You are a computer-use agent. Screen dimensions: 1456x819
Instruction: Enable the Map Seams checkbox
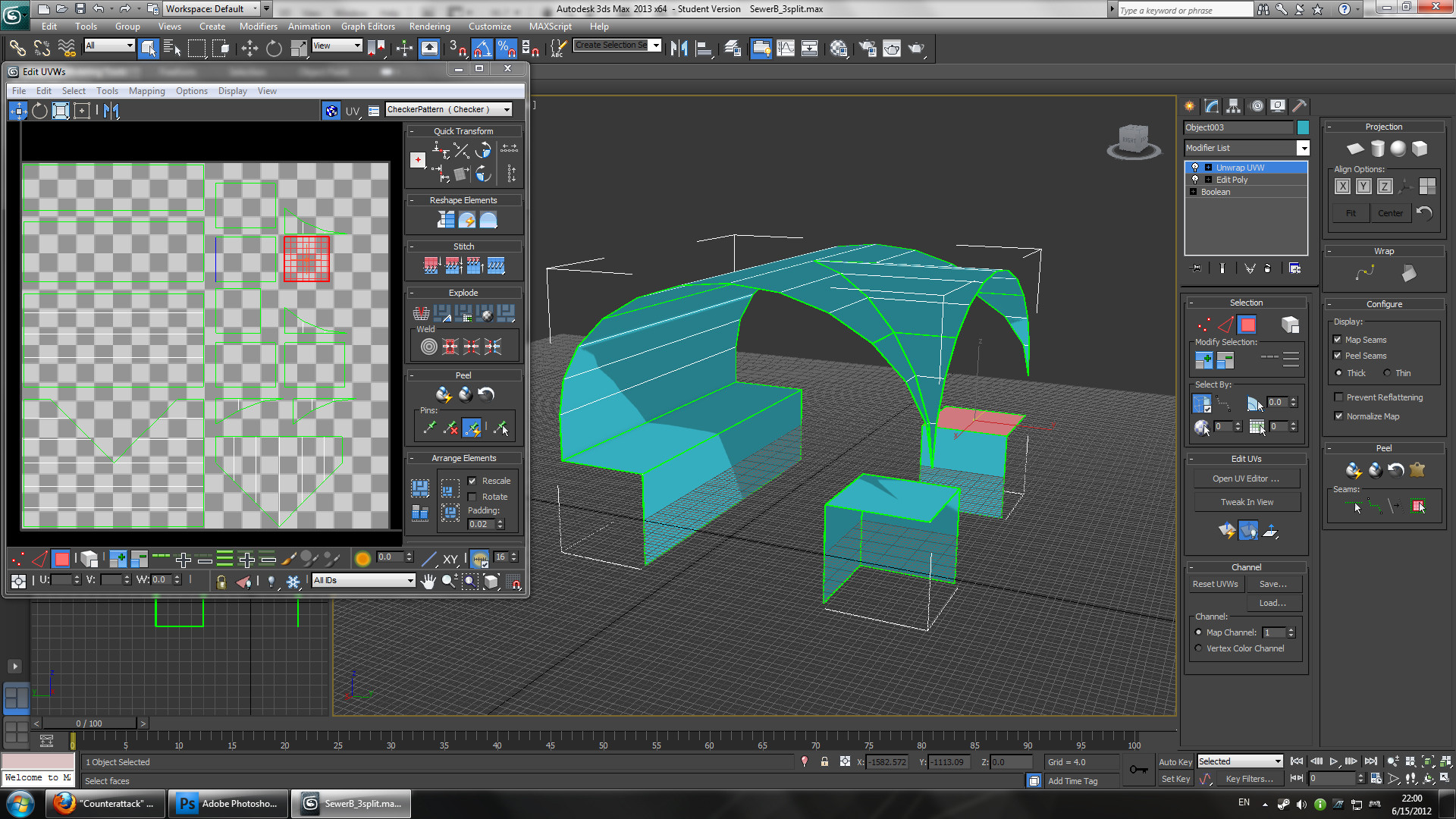coord(1338,340)
